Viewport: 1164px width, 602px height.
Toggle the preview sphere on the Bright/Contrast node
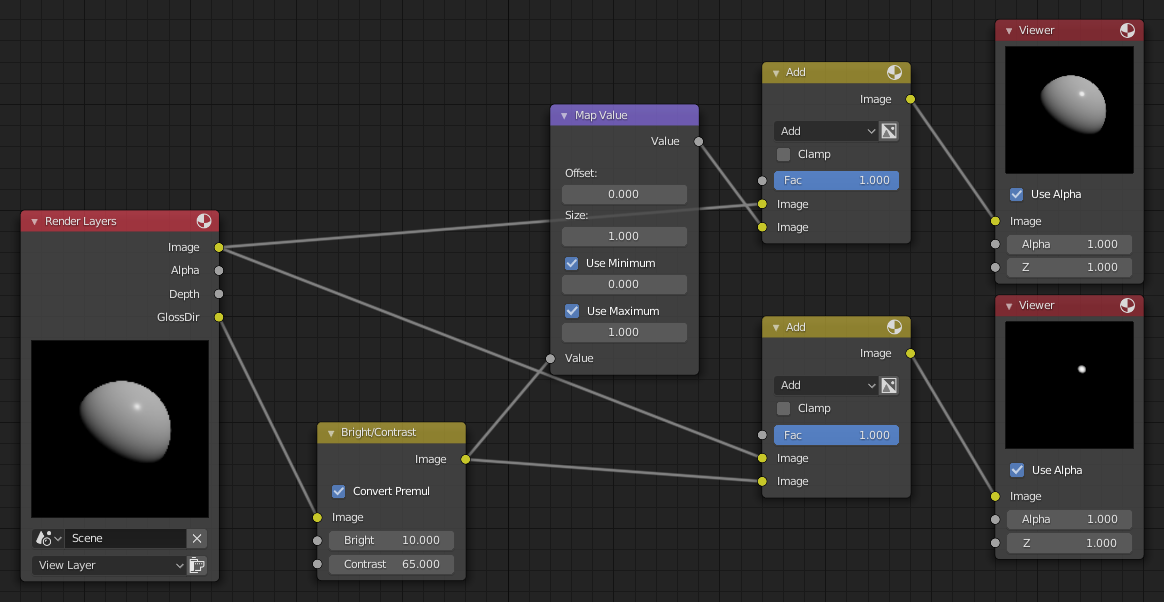452,433
